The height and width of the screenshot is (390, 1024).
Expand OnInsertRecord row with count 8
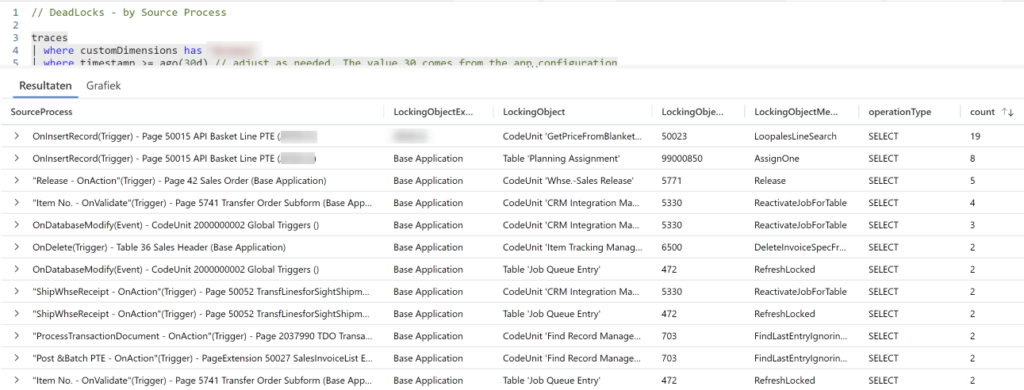[x=17, y=158]
